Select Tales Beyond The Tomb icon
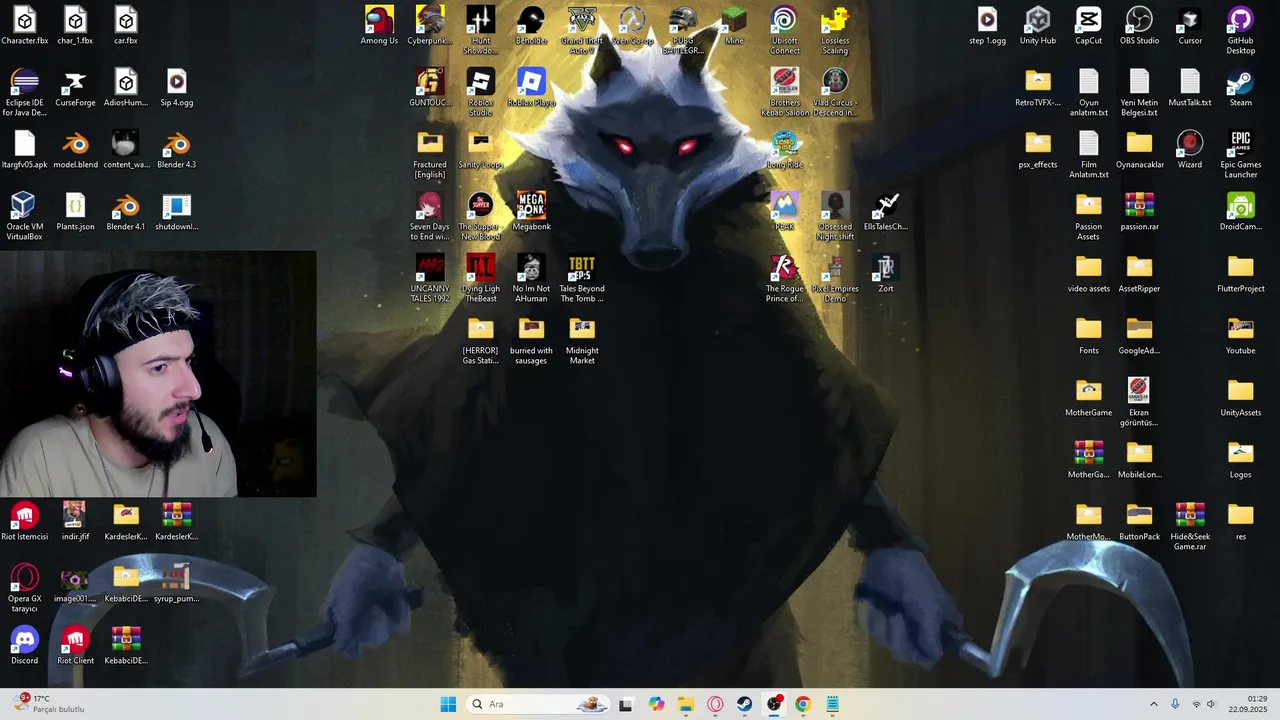 point(582,278)
